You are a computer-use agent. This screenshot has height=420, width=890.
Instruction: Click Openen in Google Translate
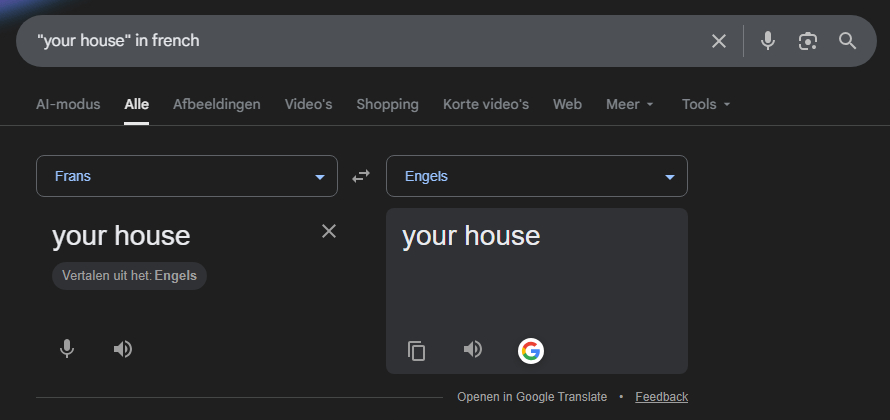click(x=532, y=397)
